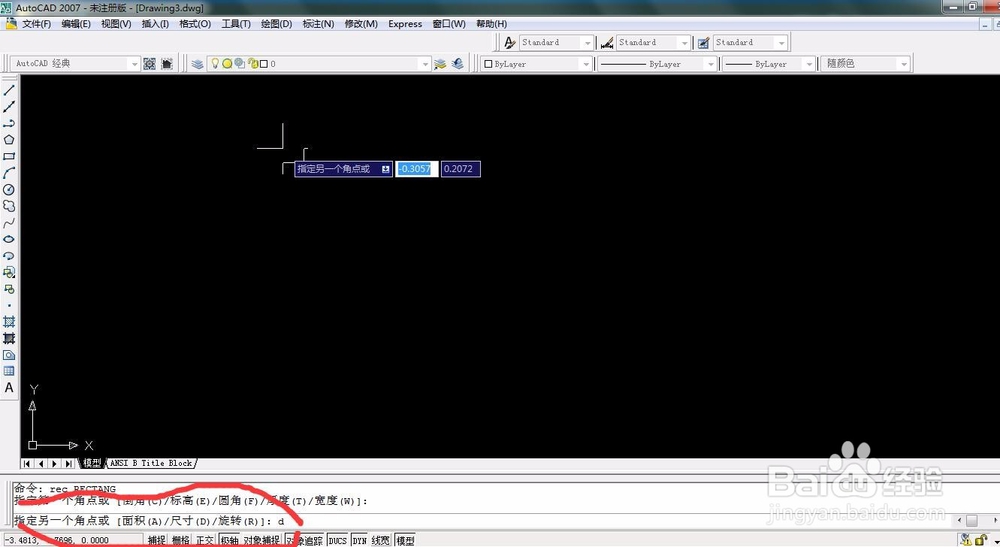Click the My Workspace icon
This screenshot has height=547, width=1000.
[x=166, y=64]
